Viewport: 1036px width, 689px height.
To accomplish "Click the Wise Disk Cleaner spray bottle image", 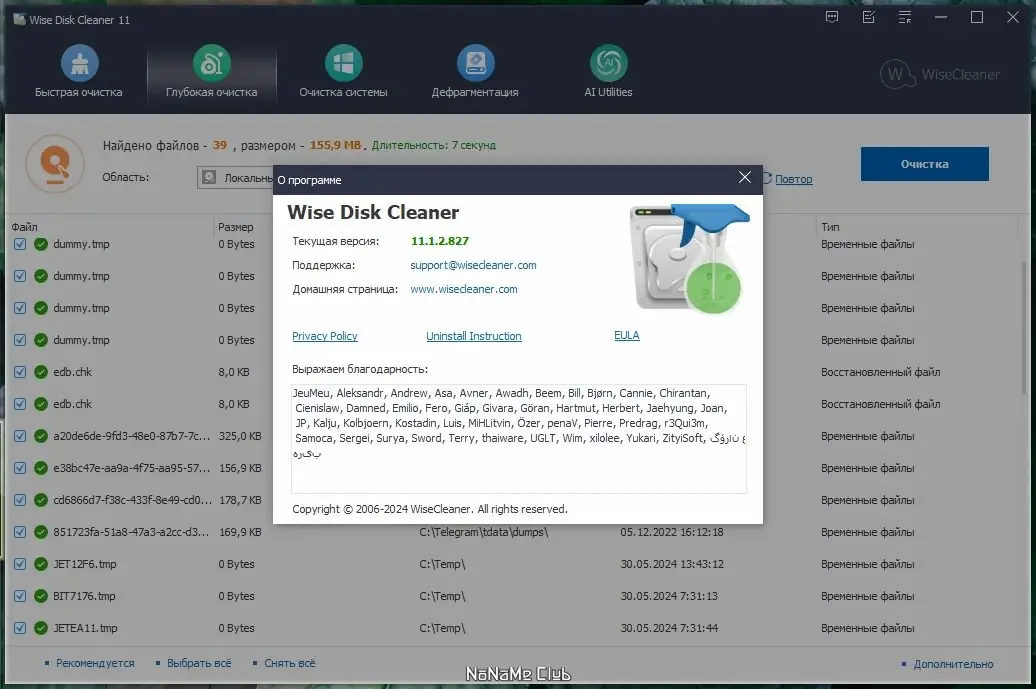I will point(689,258).
